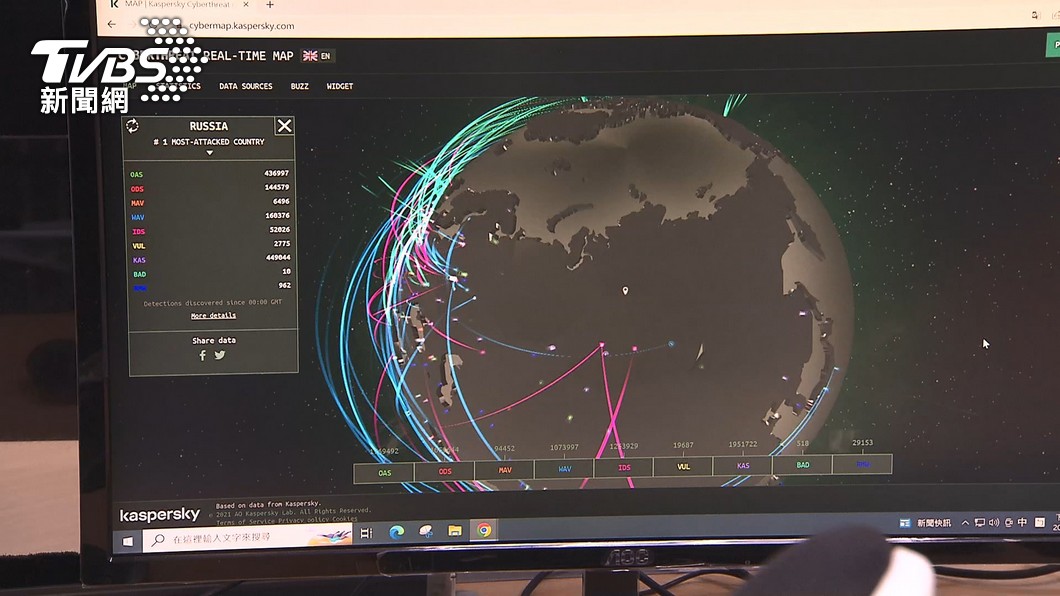Click the VUL total 19687 above bar
The image size is (1060, 596).
click(683, 445)
